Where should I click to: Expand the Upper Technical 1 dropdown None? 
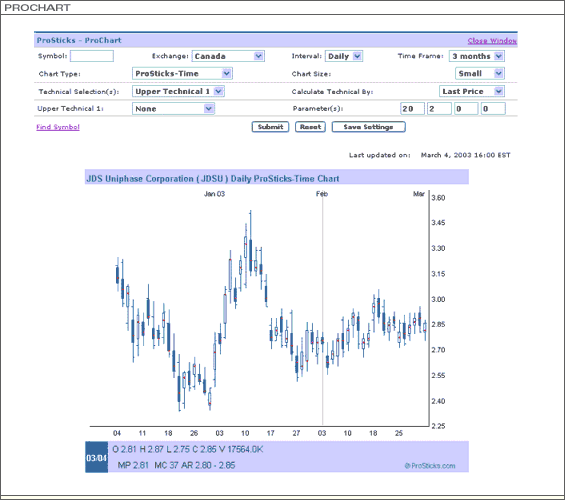[x=173, y=109]
